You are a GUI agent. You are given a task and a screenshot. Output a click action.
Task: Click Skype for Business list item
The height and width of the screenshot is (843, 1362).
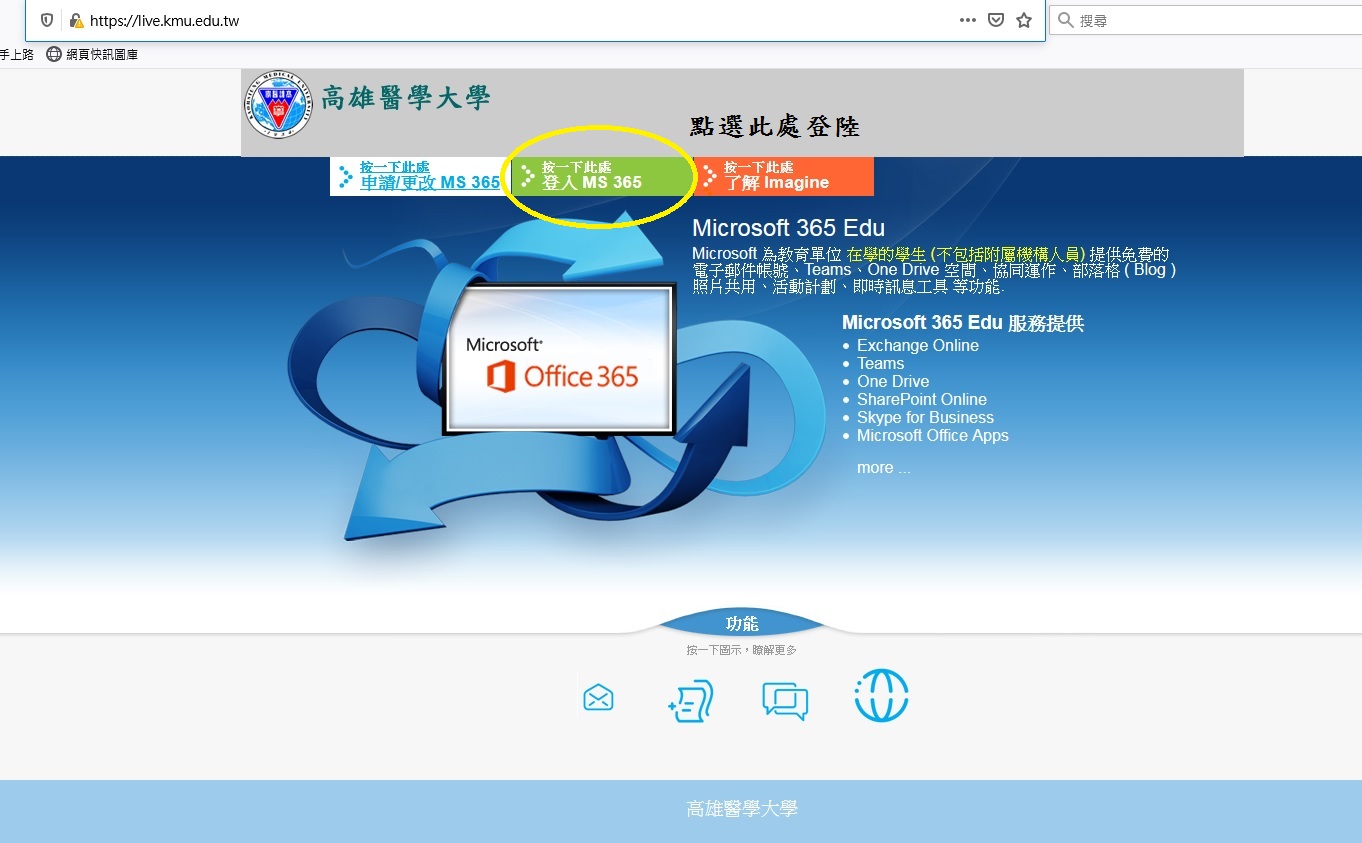[925, 417]
